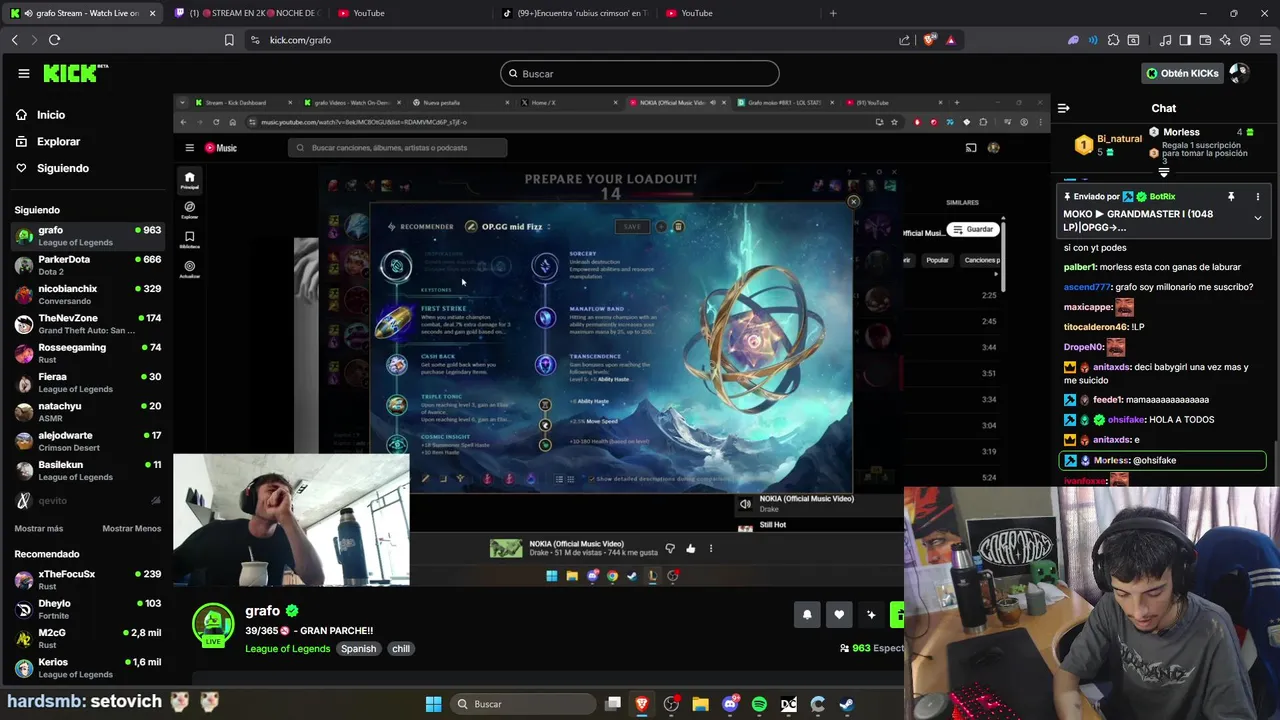Open the music note media control icon

point(1165,40)
